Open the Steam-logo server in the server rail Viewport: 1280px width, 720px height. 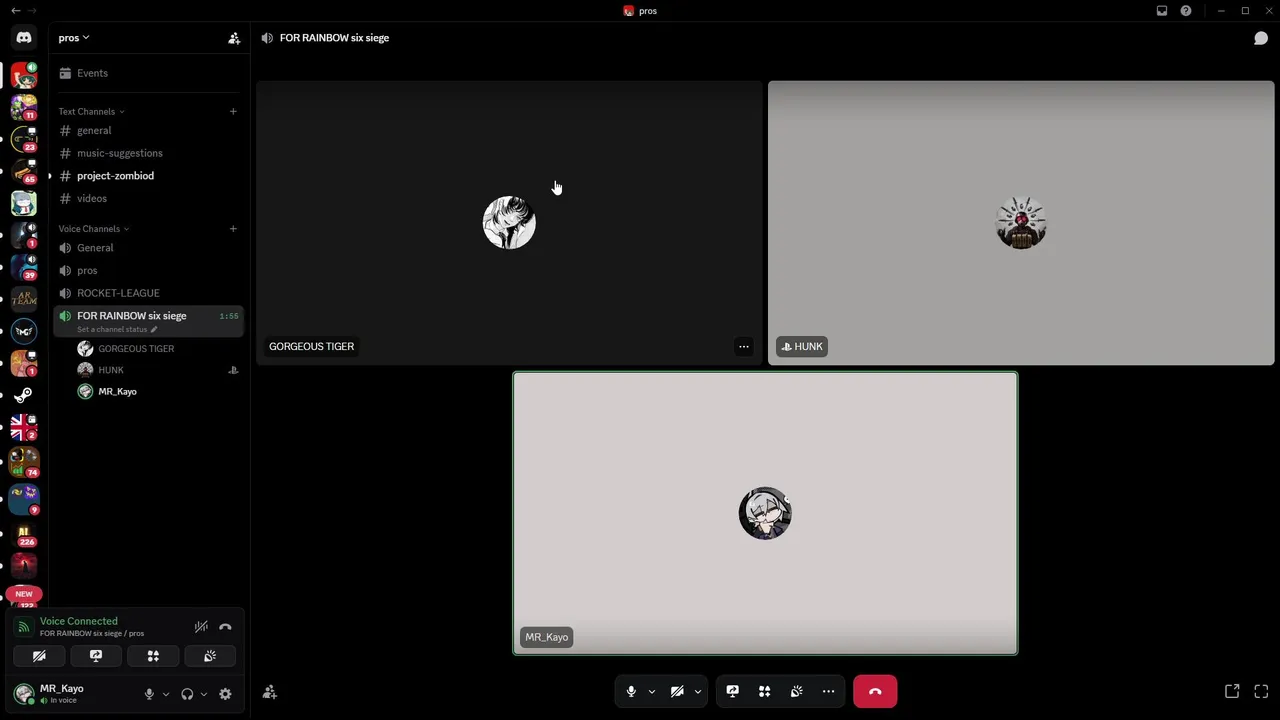point(24,395)
